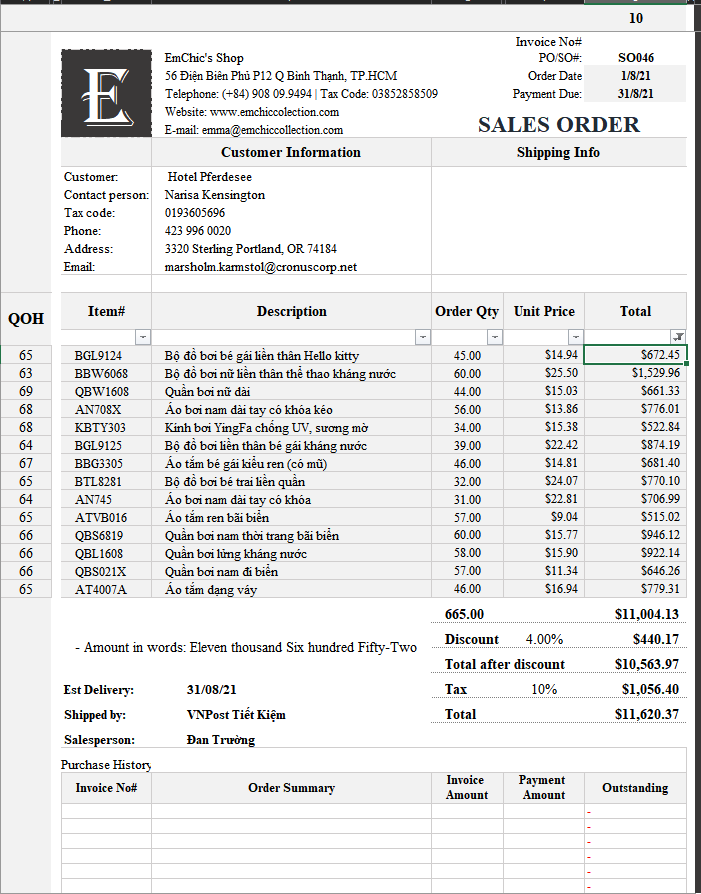Click the EmChic's Shop E logo image
The image size is (701, 894).
[x=106, y=94]
